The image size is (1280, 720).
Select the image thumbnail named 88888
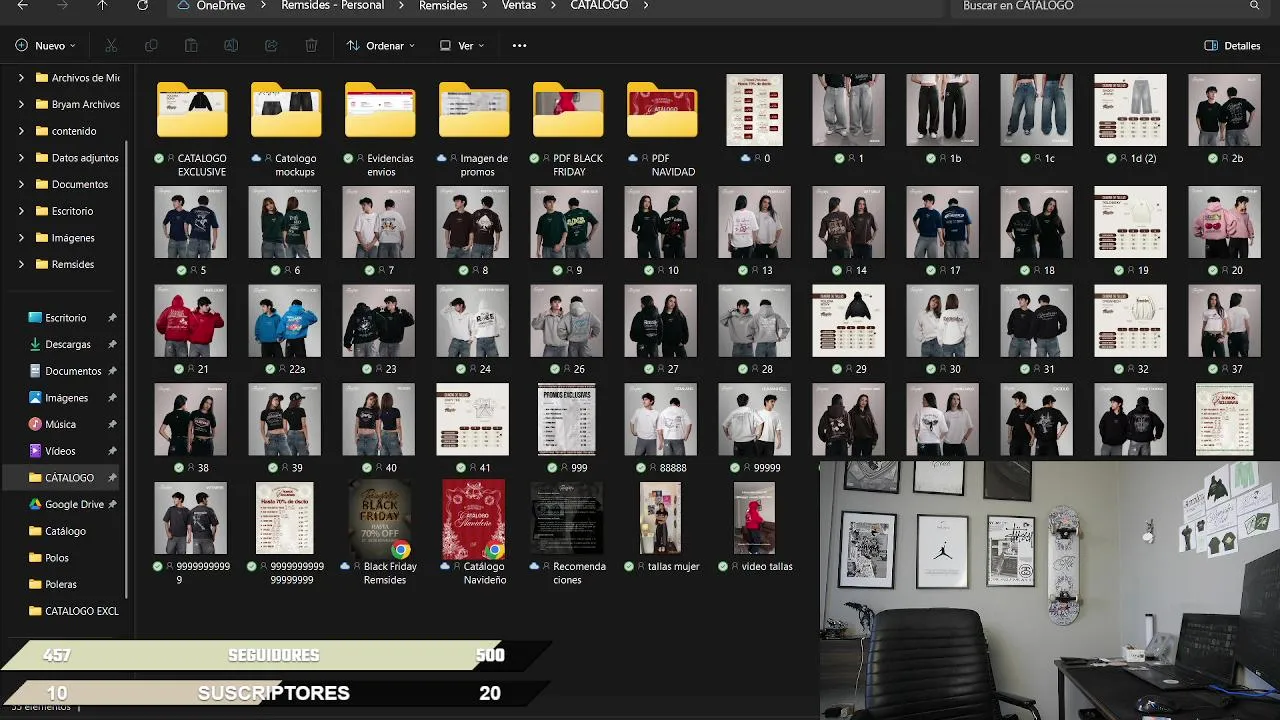click(661, 420)
